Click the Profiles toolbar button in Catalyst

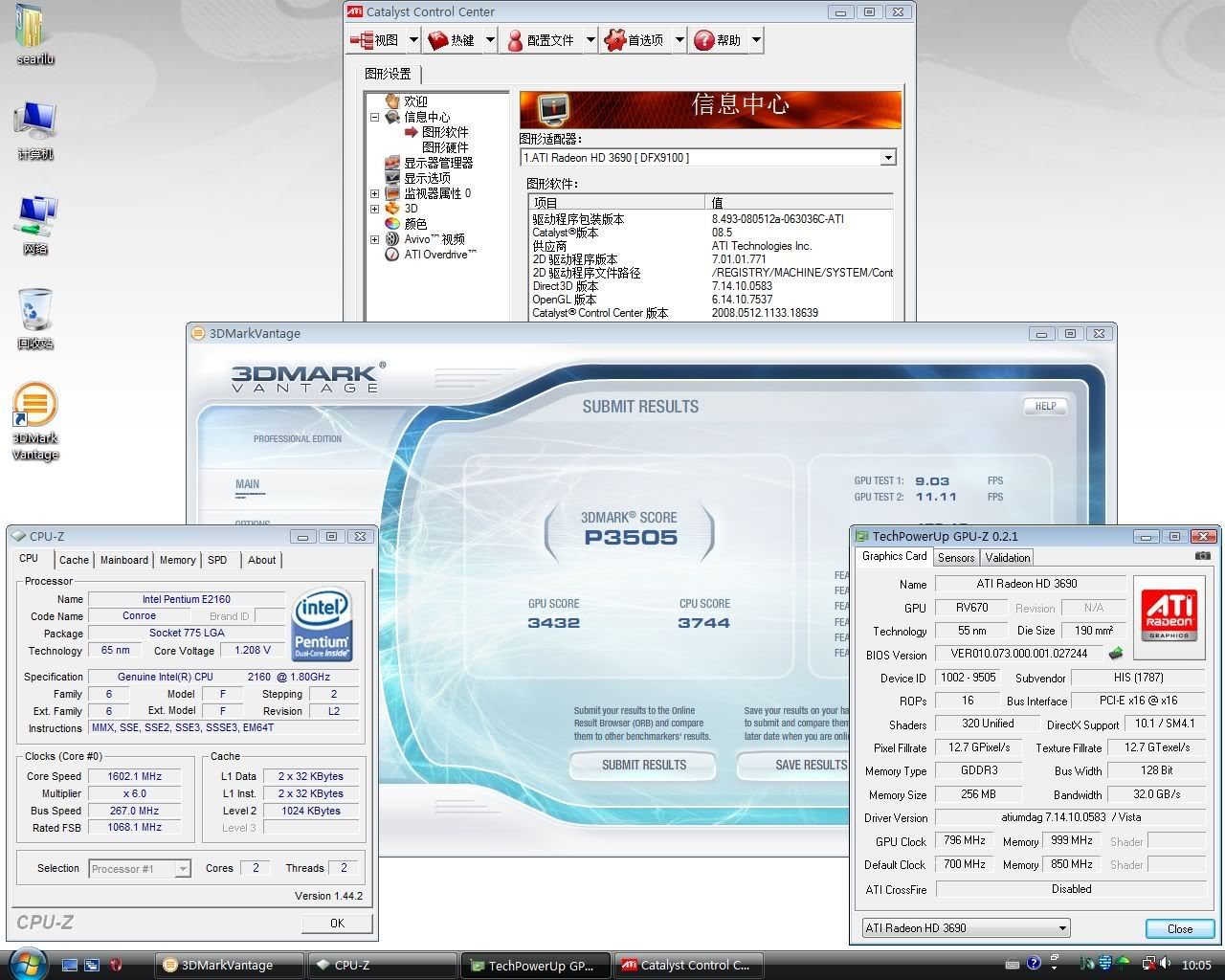(541, 40)
